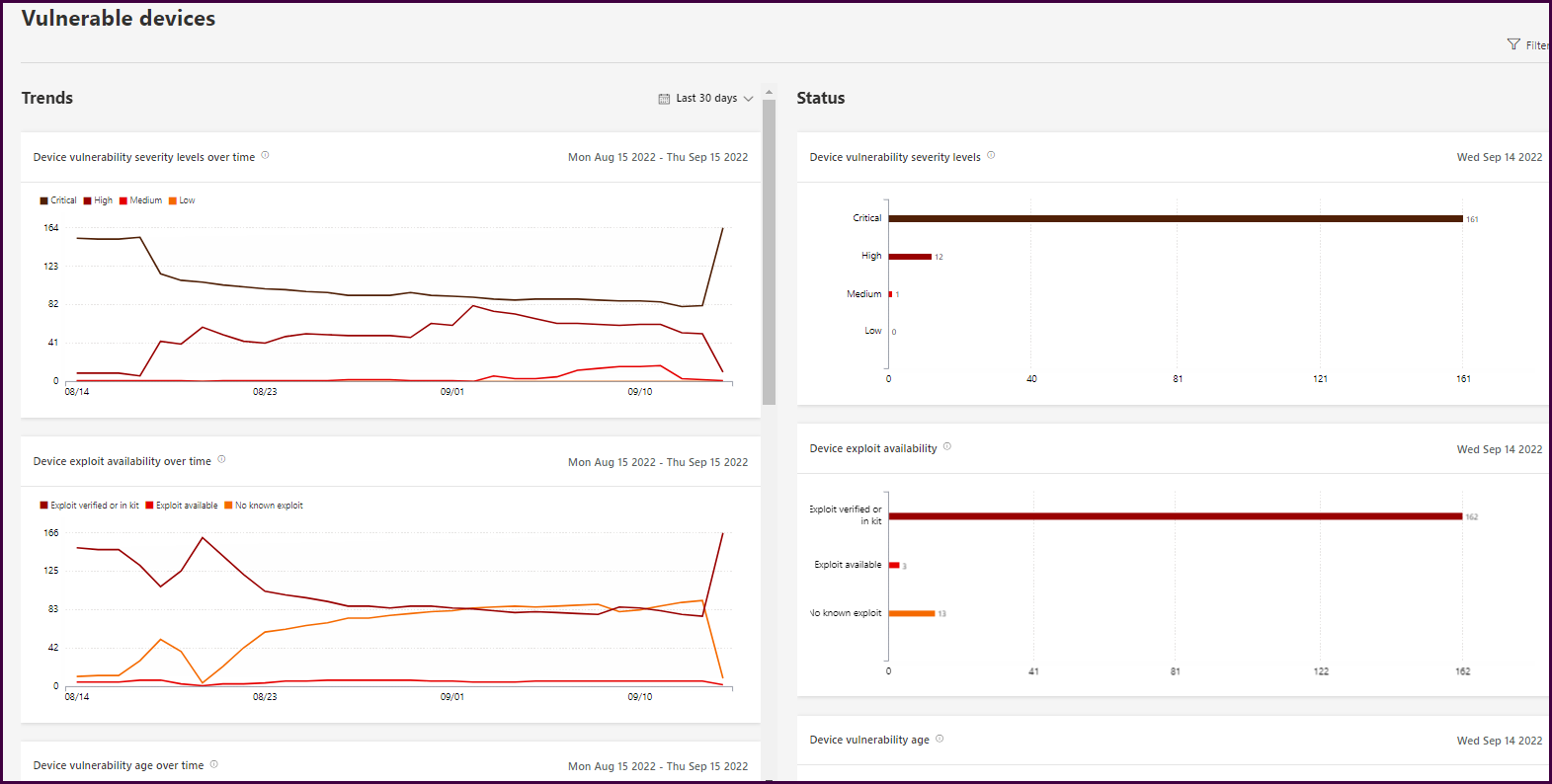The height and width of the screenshot is (784, 1552).
Task: Click the High legend color swatch
Action: coord(88,200)
